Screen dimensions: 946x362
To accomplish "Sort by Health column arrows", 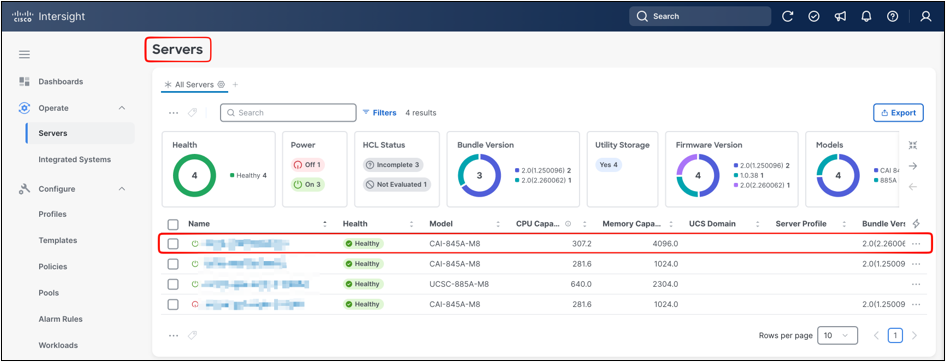I will click(x=411, y=224).
